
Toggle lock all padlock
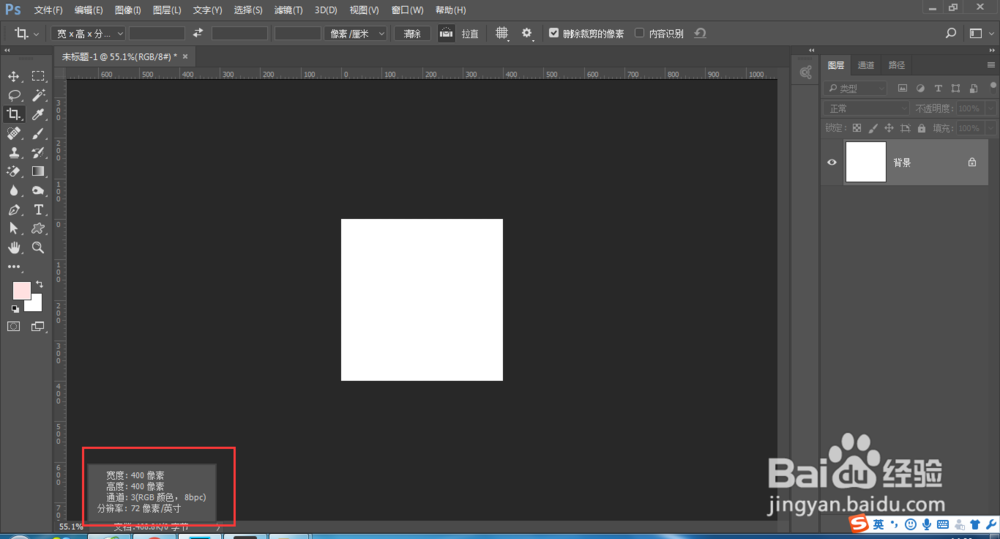pyautogui.click(x=921, y=128)
